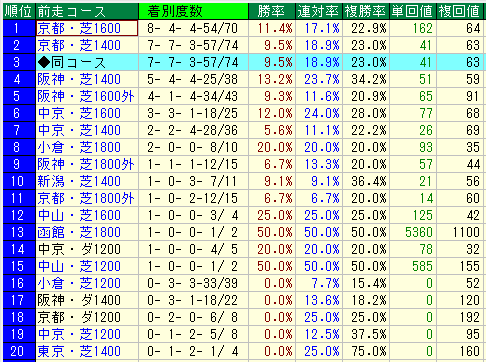486x362 pixels.
Task: Open the 小倉・芝1800 course link
Action: 79,147
